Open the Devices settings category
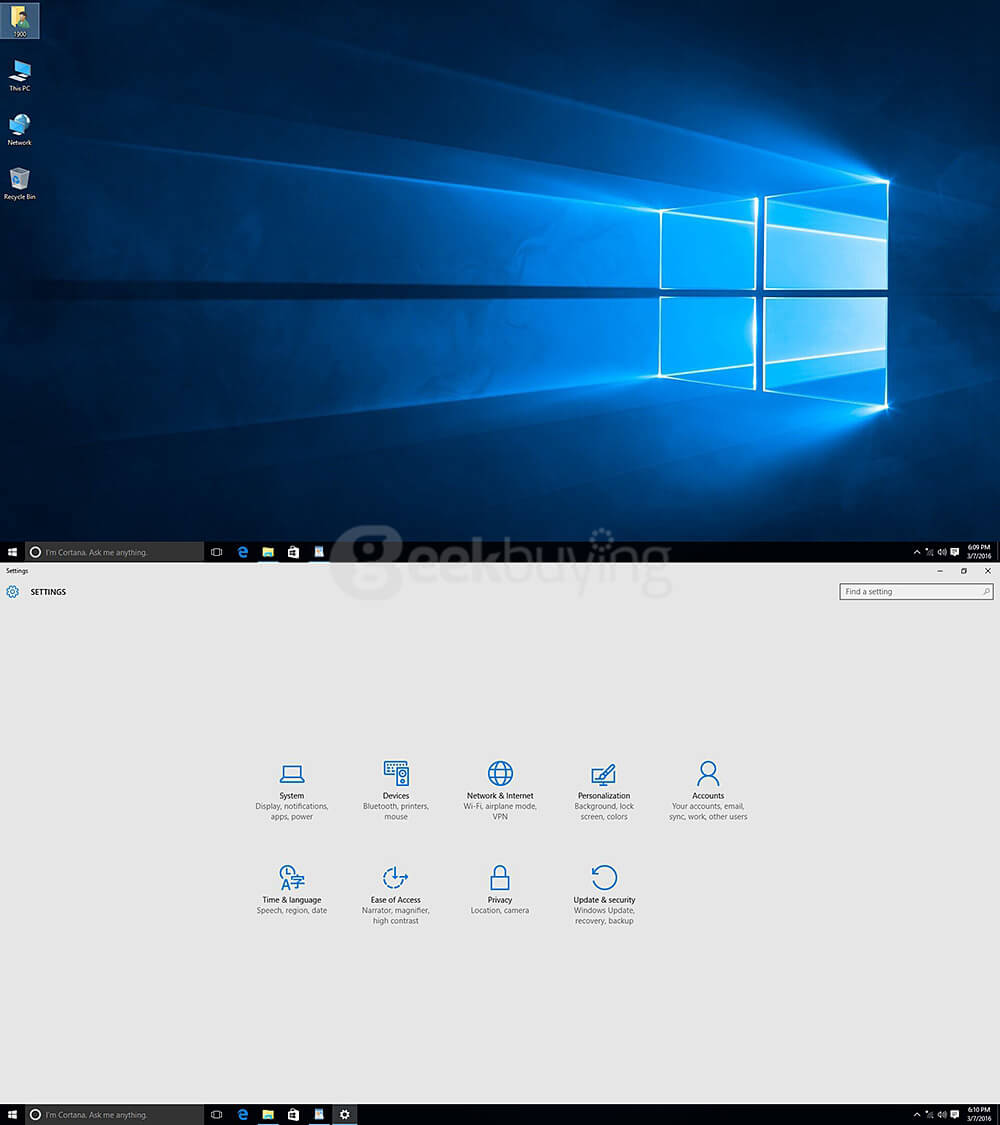The image size is (1000, 1125). (x=395, y=791)
